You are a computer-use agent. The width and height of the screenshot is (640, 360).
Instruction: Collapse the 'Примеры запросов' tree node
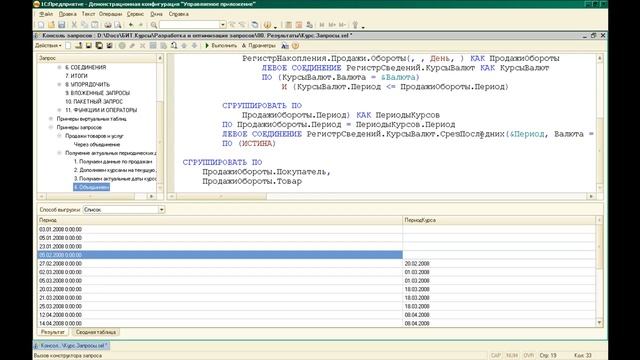coord(51,127)
